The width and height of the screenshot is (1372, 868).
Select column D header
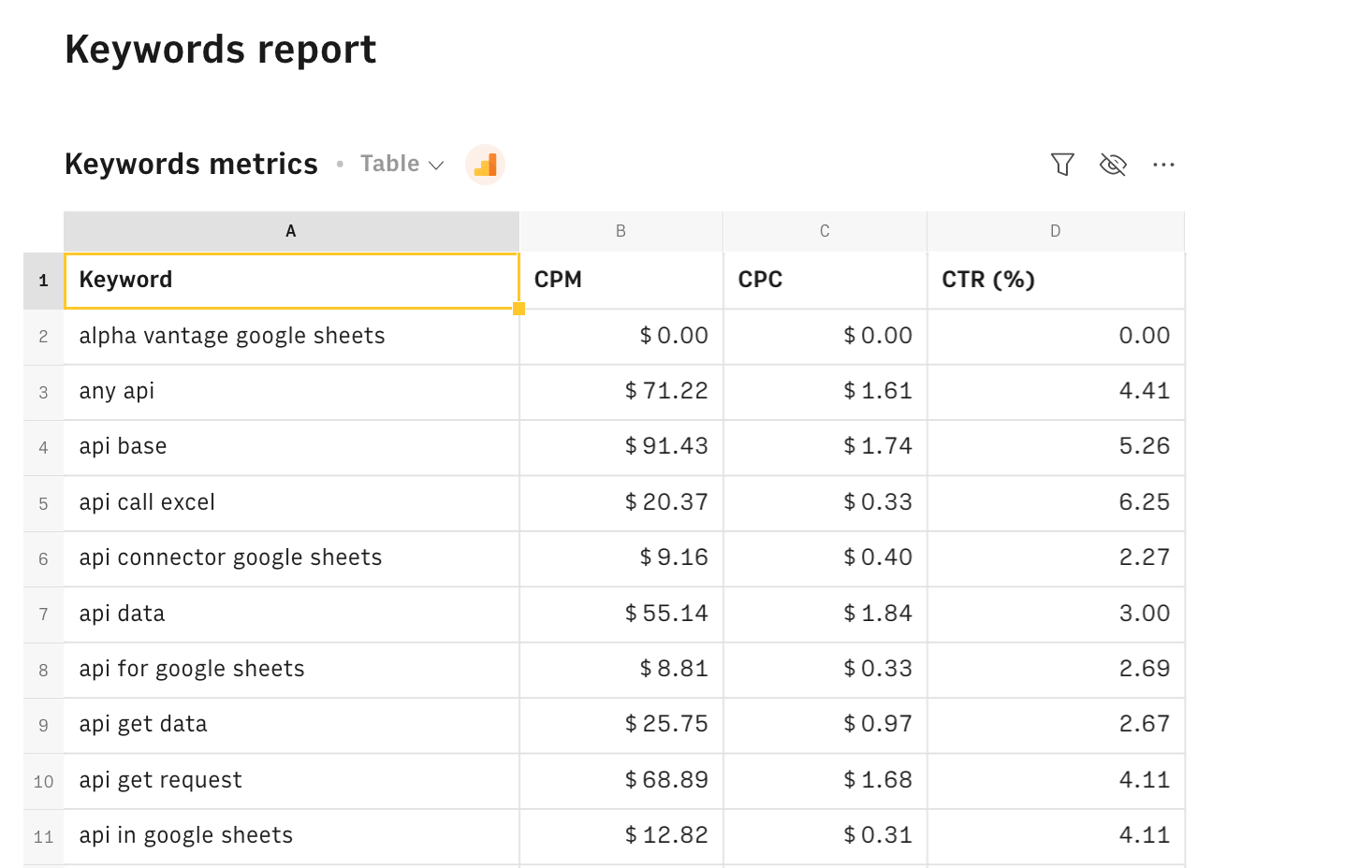(1055, 231)
